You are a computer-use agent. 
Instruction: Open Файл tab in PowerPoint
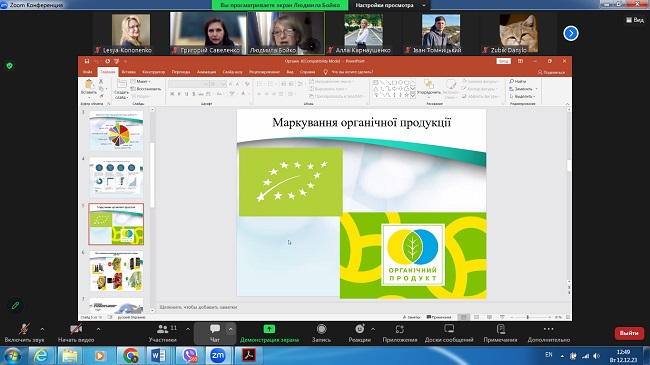(87, 72)
